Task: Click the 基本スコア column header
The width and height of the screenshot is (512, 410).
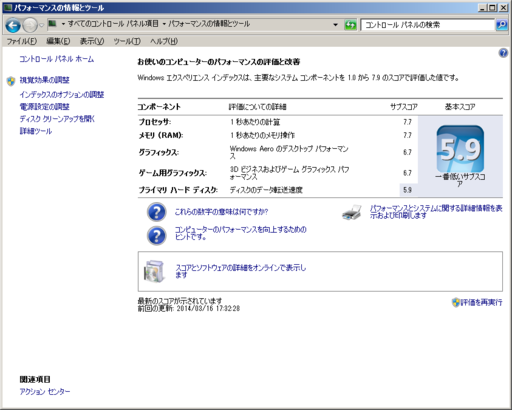Action: 460,107
